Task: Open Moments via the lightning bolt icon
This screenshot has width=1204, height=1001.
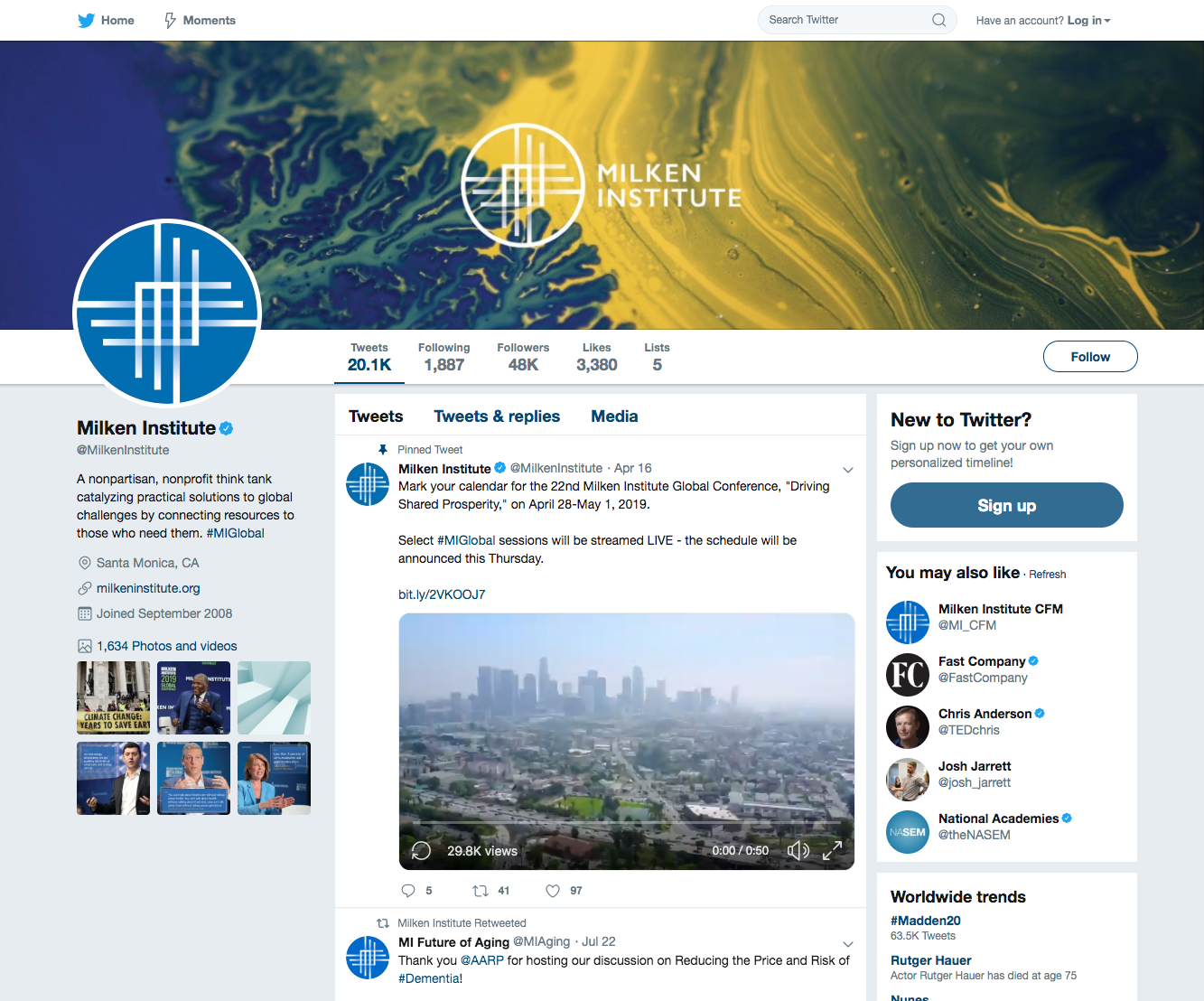Action: click(x=170, y=20)
